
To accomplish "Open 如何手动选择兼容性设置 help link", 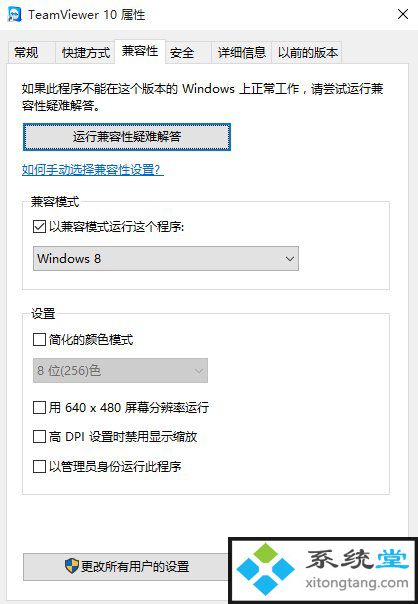I will [x=93, y=169].
